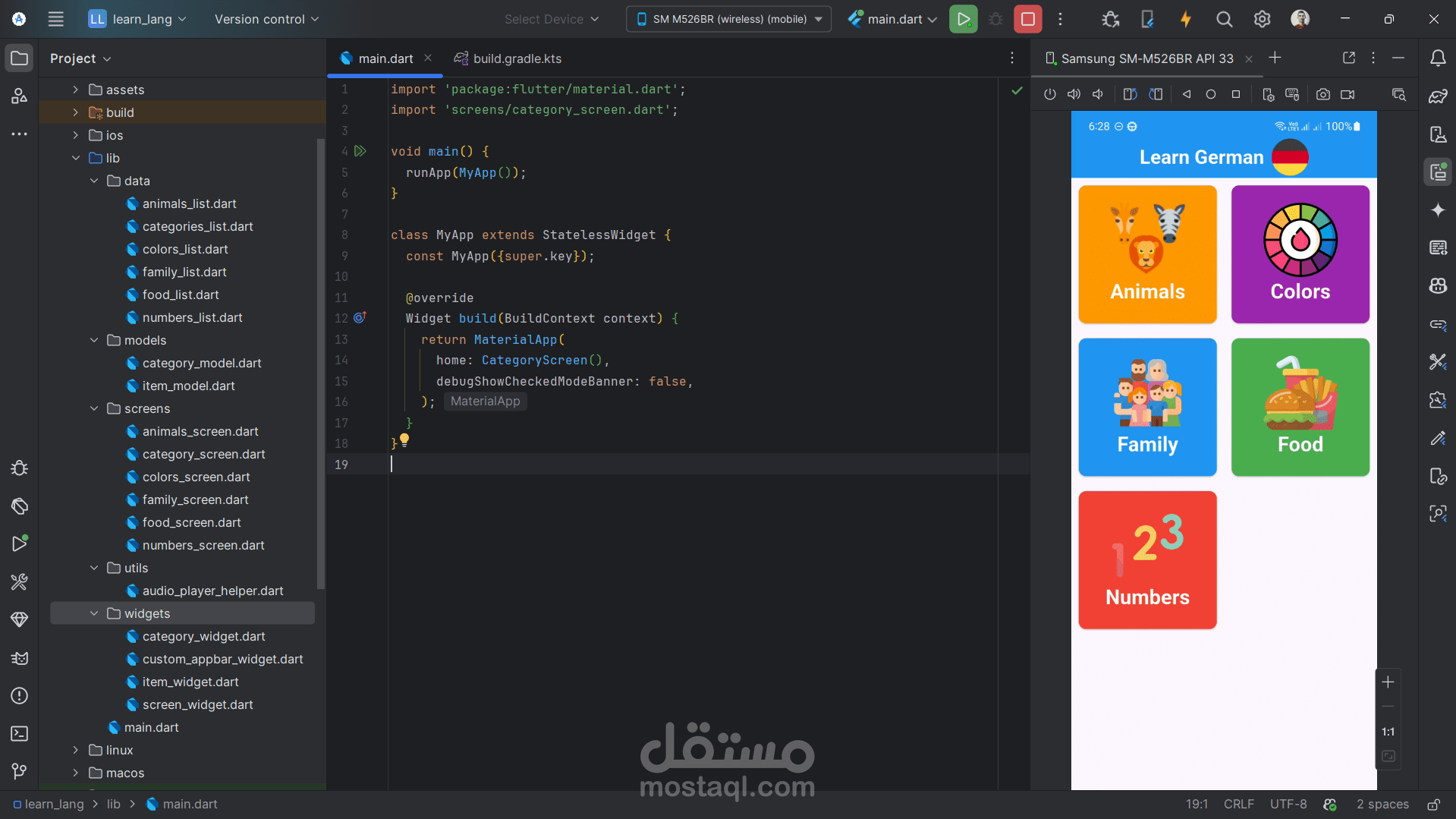Trigger Flutter hot reload lightning icon
This screenshot has height=819, width=1456.
click(x=1185, y=19)
